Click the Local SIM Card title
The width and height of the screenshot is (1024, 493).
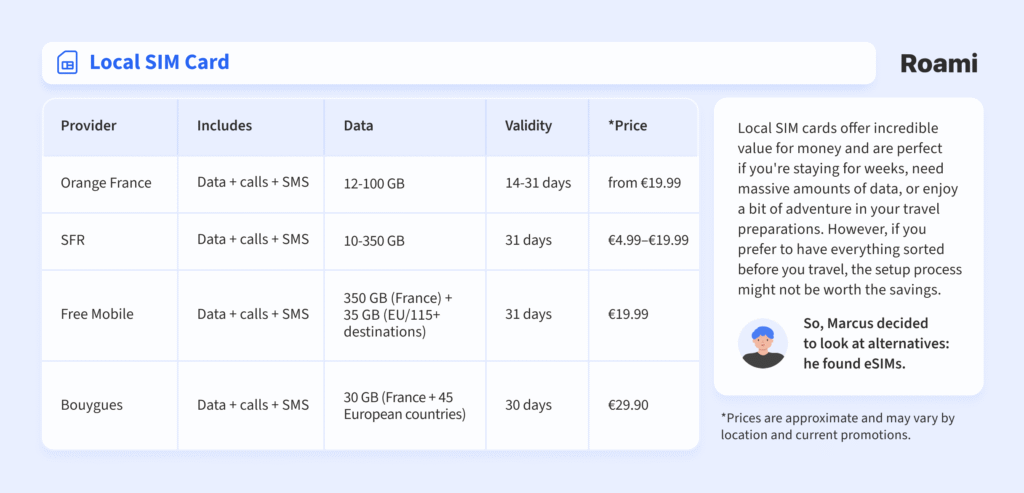pos(159,62)
